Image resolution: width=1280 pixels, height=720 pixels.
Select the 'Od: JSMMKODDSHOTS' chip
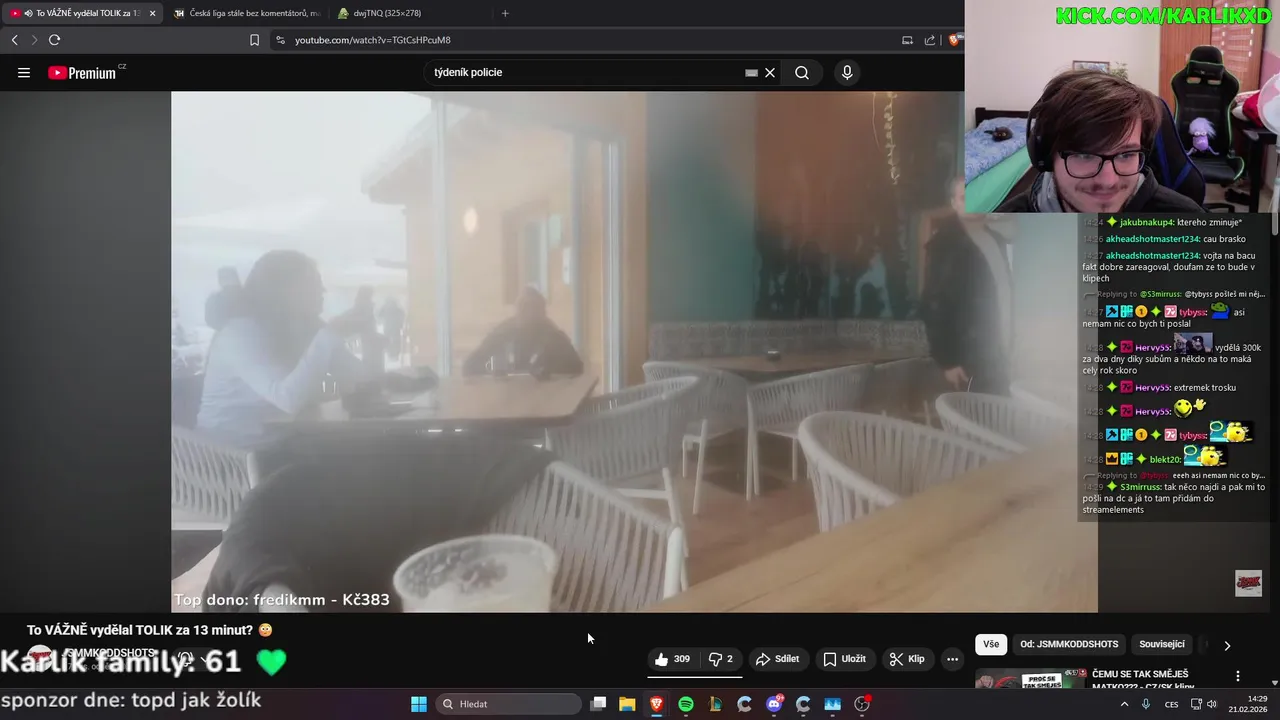(x=1069, y=644)
